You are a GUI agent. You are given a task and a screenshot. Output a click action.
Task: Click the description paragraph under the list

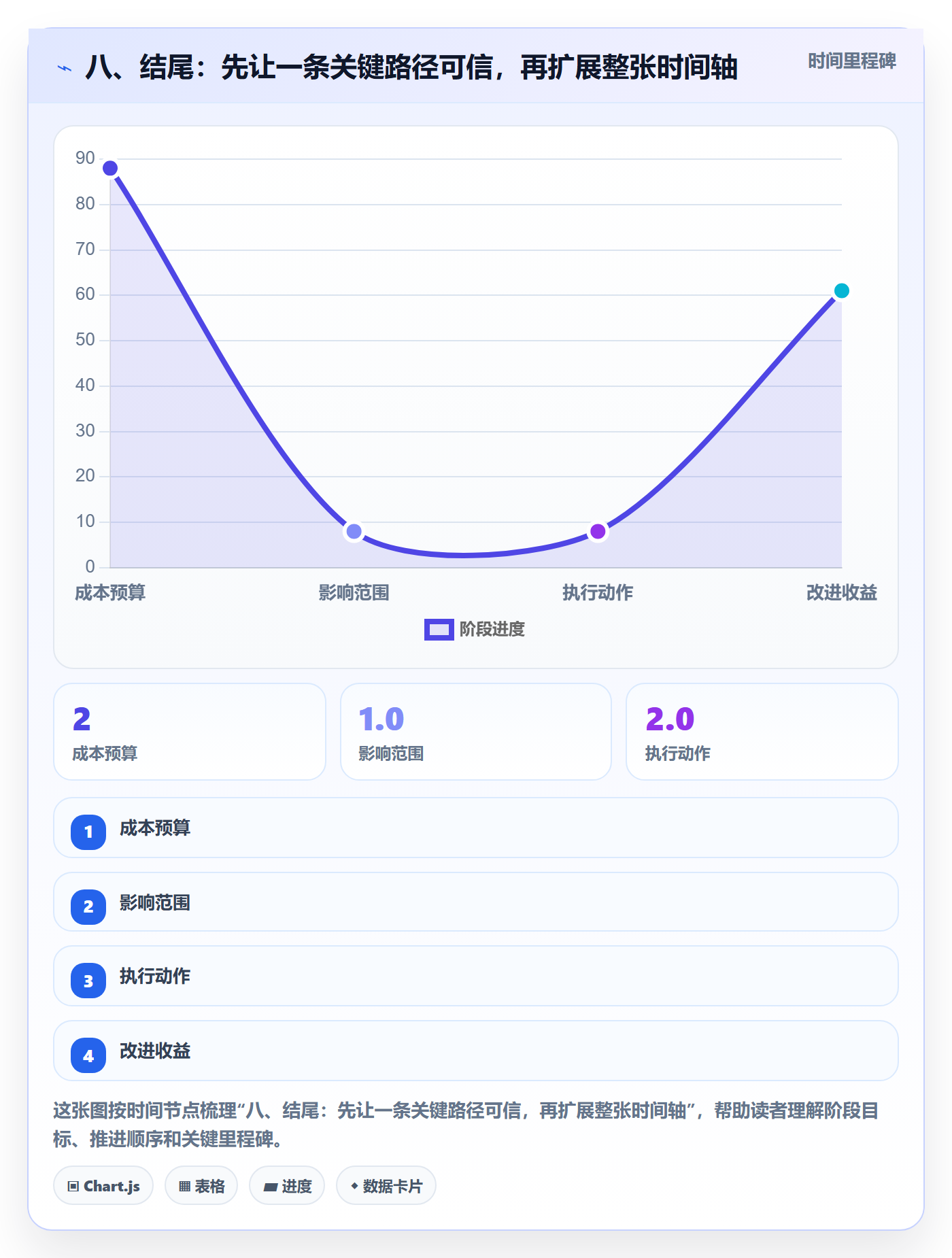click(466, 1125)
